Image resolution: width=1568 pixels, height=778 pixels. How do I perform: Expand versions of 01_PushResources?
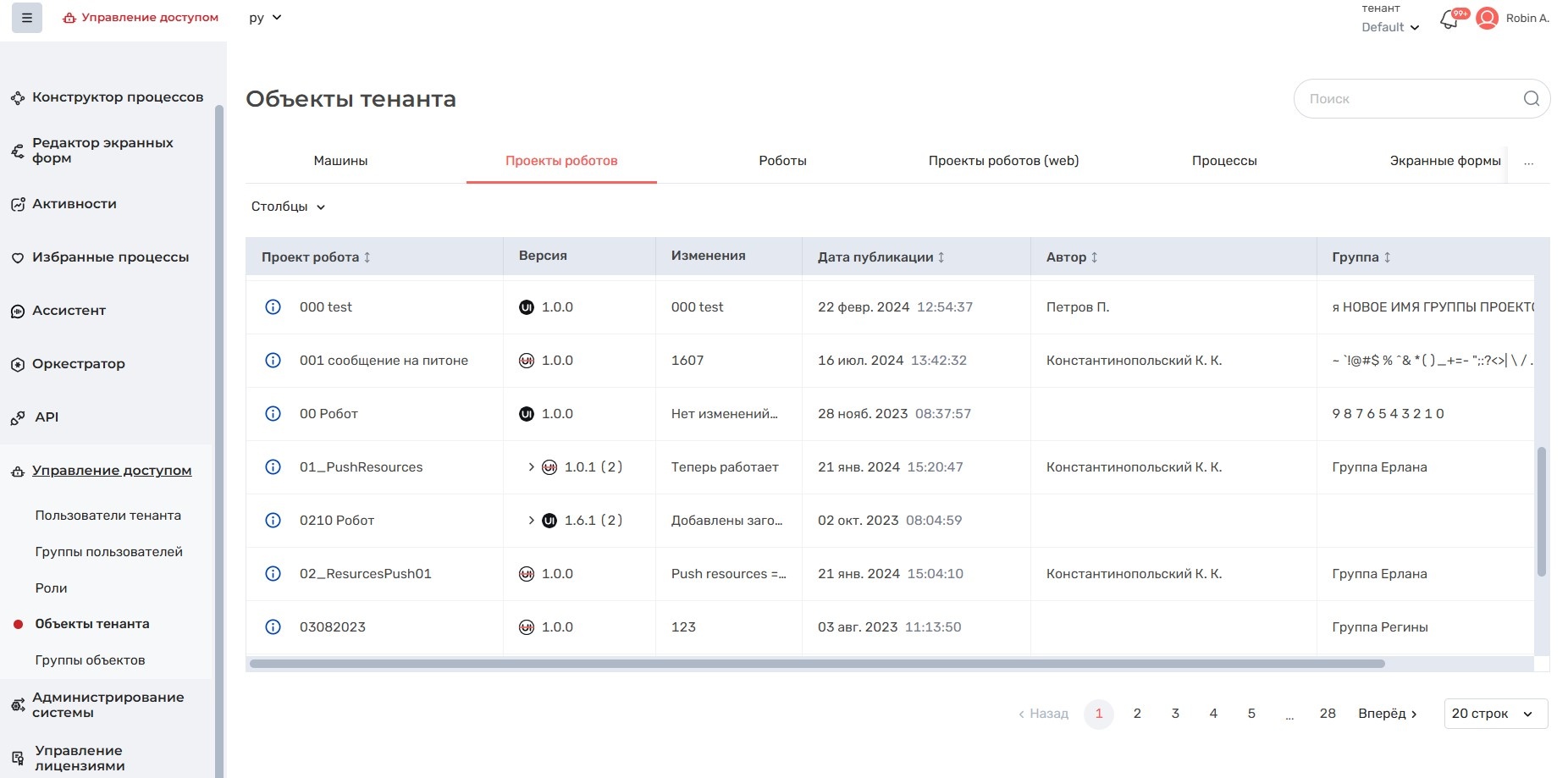(531, 467)
